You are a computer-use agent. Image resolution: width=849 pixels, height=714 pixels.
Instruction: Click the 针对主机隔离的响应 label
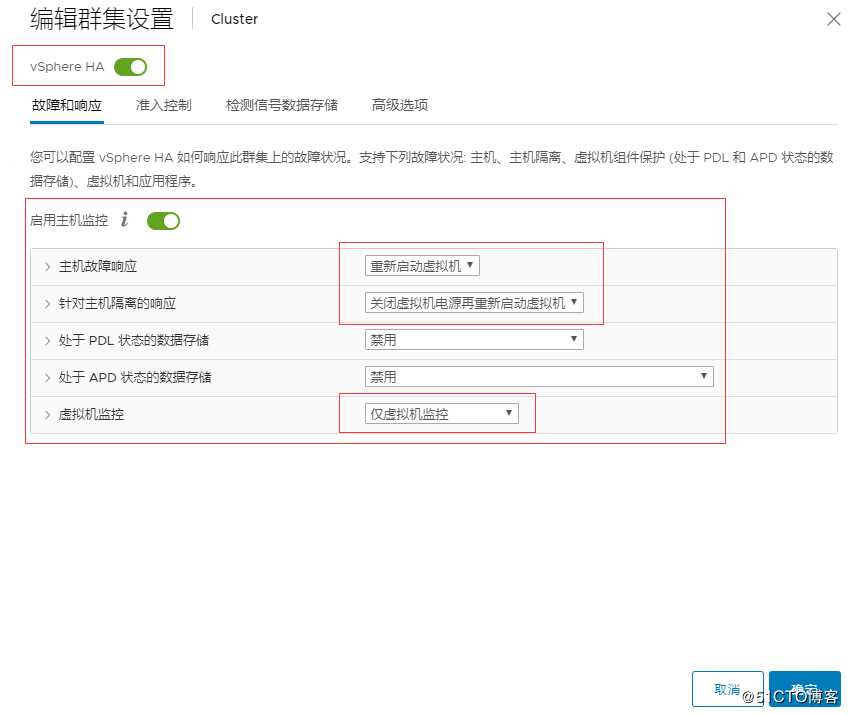(x=117, y=303)
